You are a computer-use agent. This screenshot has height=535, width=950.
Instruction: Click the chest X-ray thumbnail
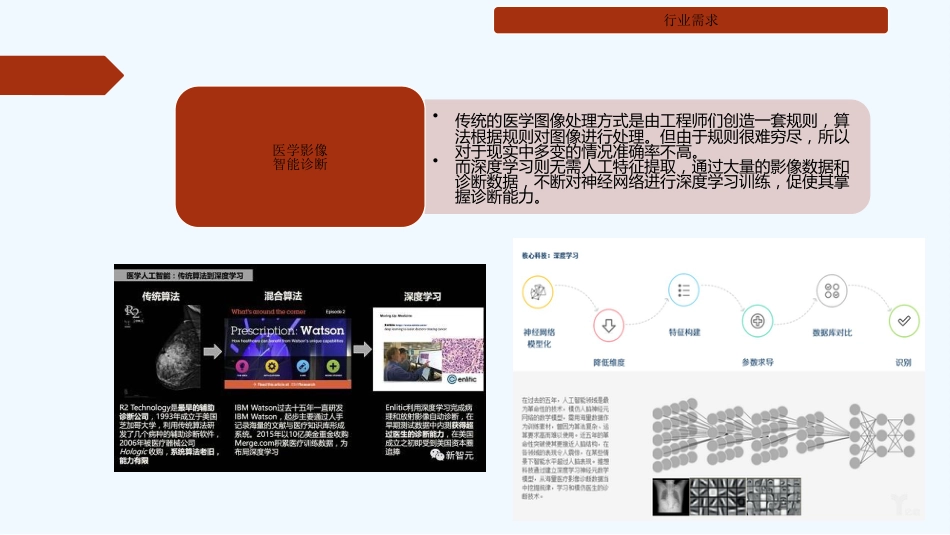tap(671, 497)
